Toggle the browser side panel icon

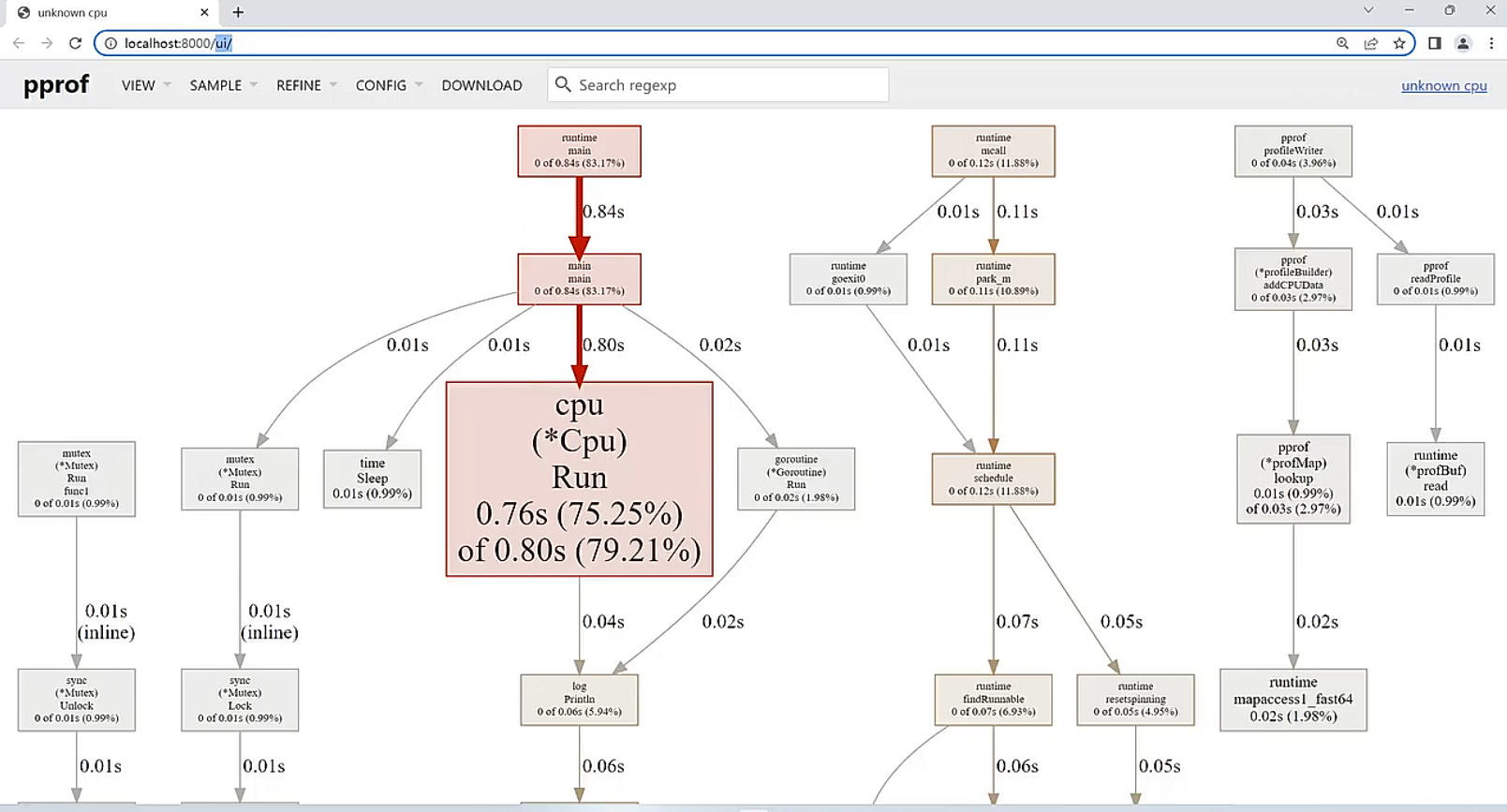[x=1434, y=43]
